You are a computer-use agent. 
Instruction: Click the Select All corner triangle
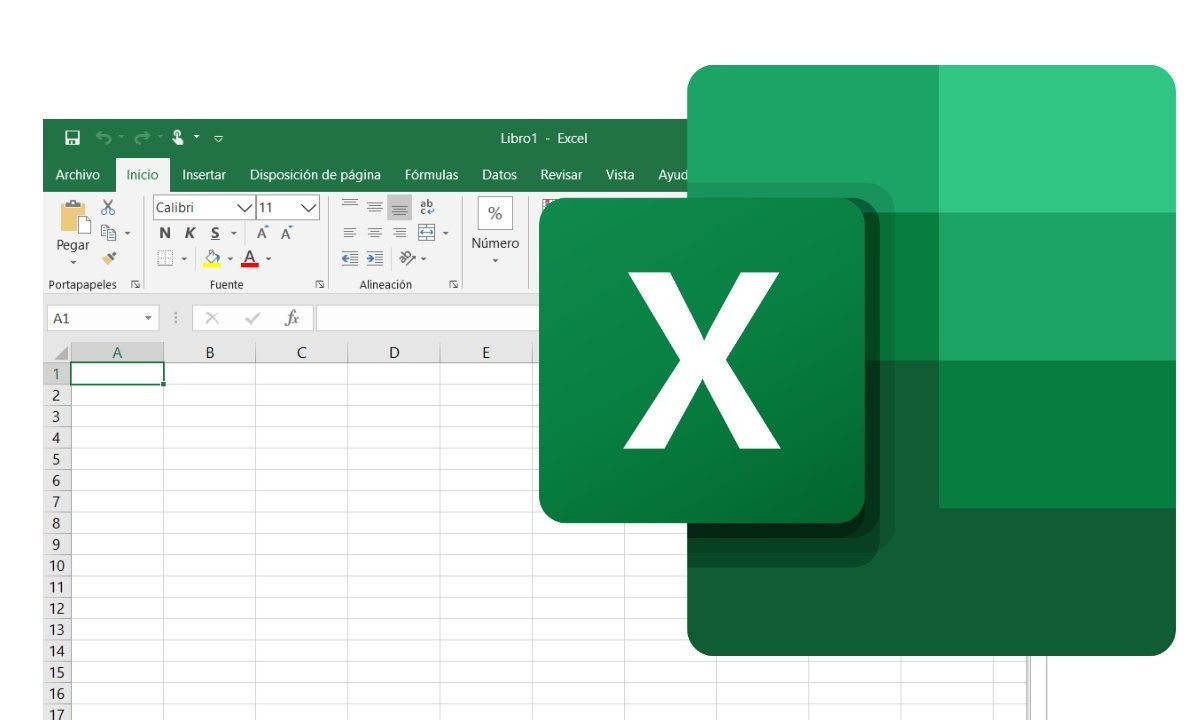coord(60,352)
